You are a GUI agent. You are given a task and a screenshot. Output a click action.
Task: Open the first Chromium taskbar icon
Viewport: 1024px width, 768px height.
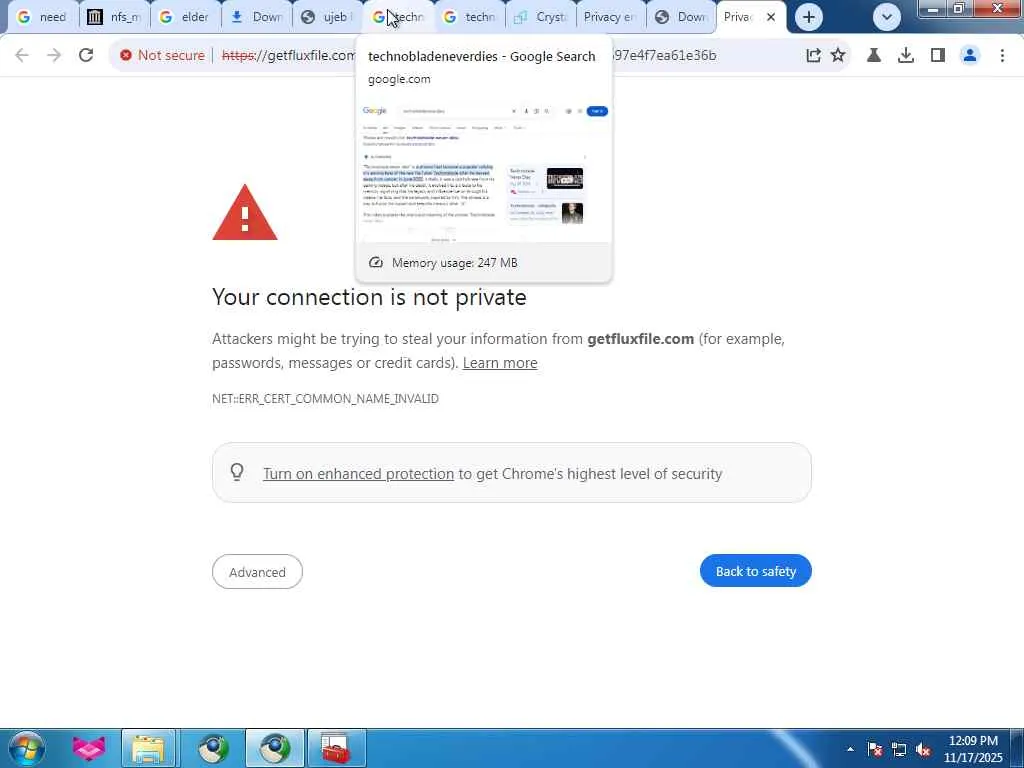[x=213, y=748]
